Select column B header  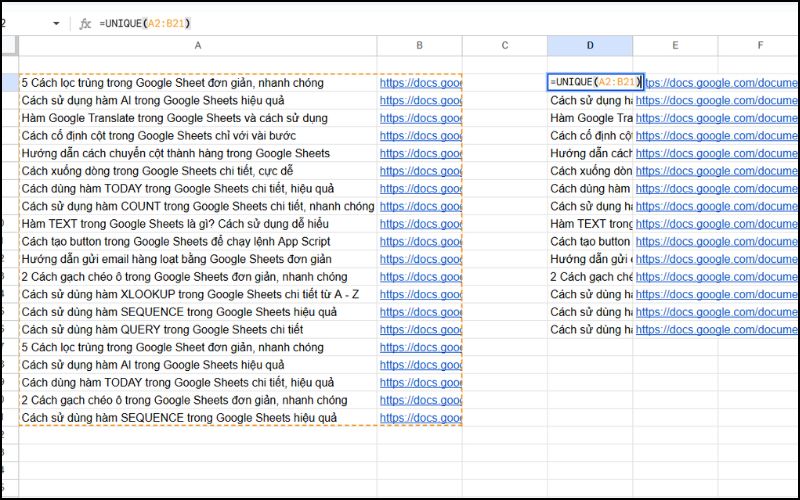point(419,46)
